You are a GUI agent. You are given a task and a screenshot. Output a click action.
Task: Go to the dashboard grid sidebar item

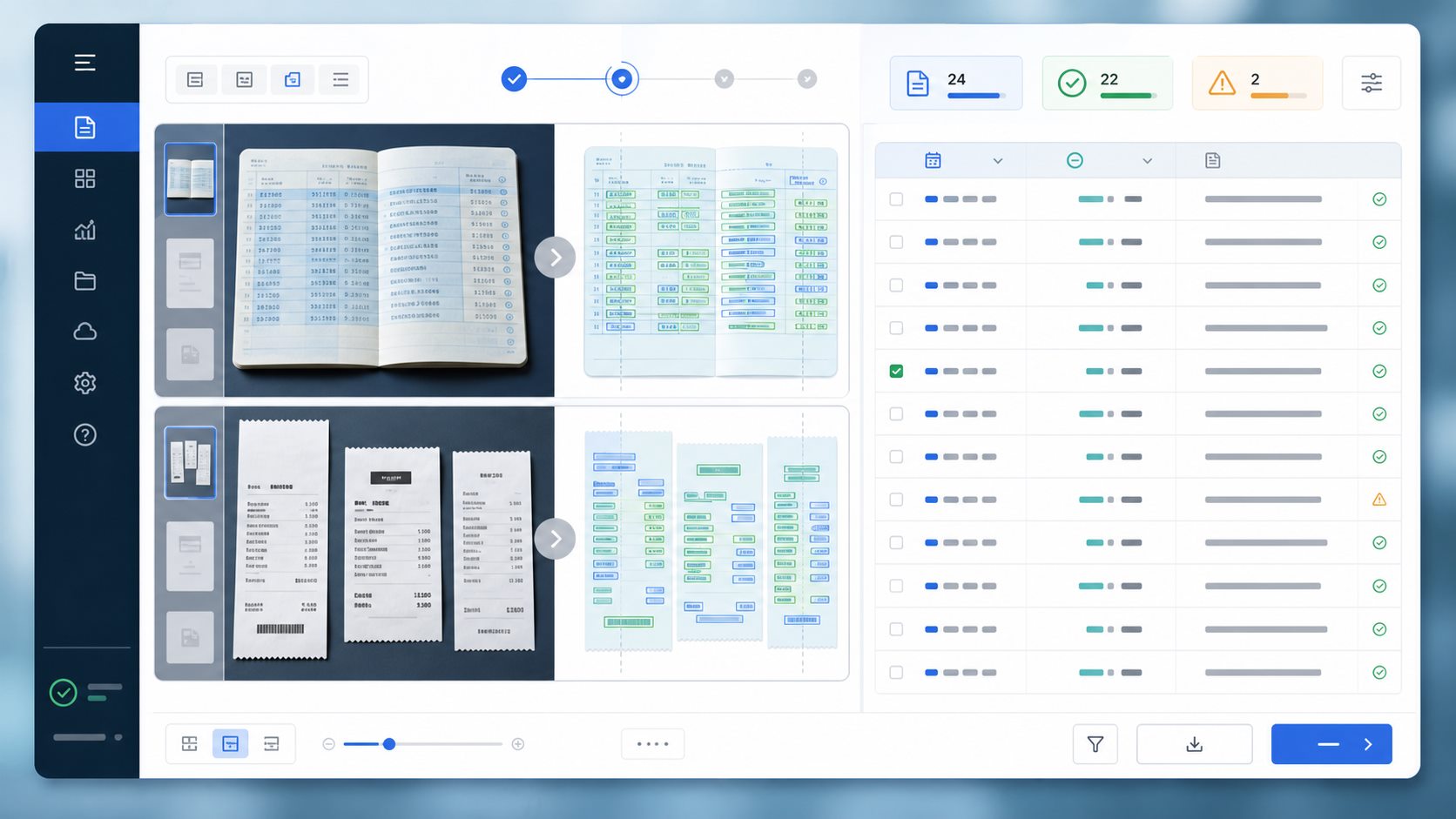pyautogui.click(x=84, y=178)
